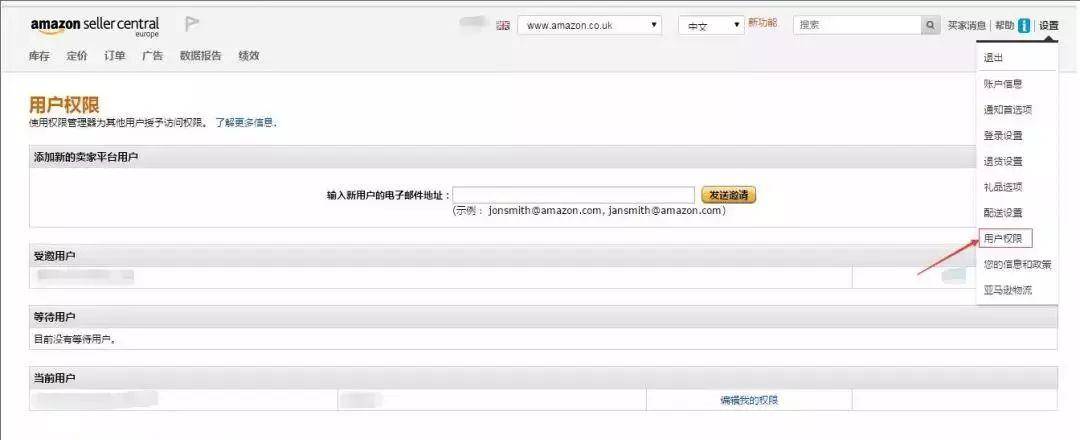Open the 设置 menu
Viewport: 1080px width, 440px height.
[1049, 25]
